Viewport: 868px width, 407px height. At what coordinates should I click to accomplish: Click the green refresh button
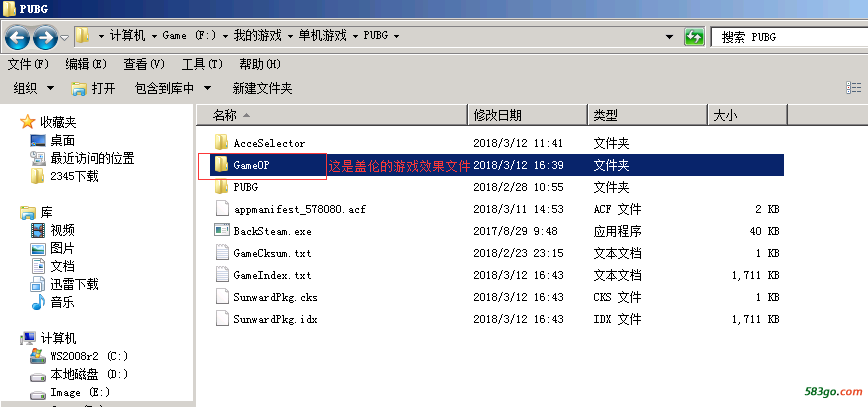pyautogui.click(x=694, y=37)
